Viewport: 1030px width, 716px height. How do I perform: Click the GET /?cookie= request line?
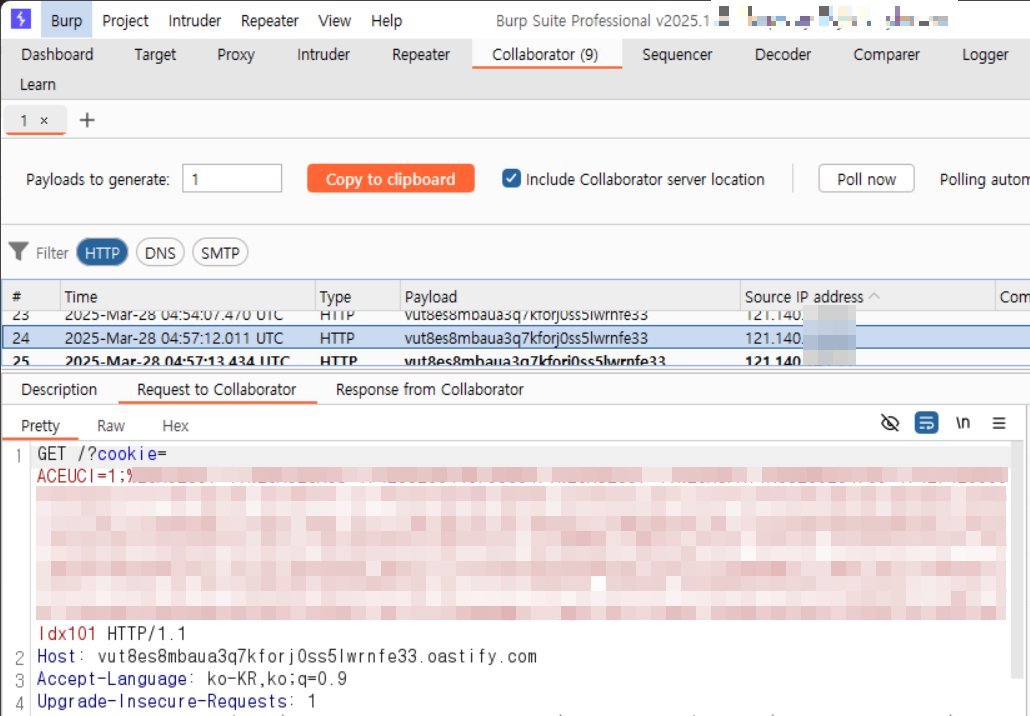102,453
